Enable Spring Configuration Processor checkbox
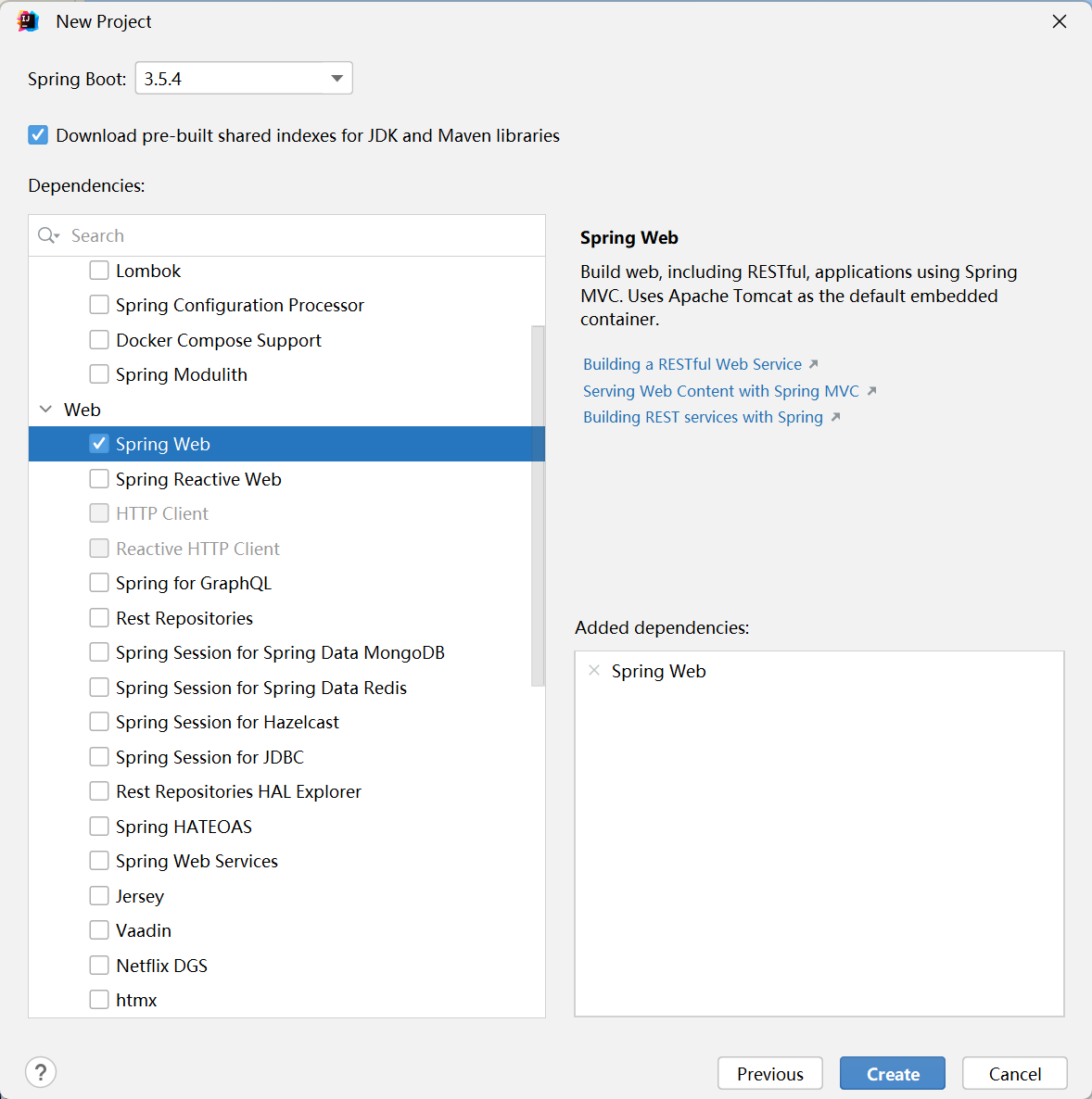1092x1099 pixels. coord(99,305)
